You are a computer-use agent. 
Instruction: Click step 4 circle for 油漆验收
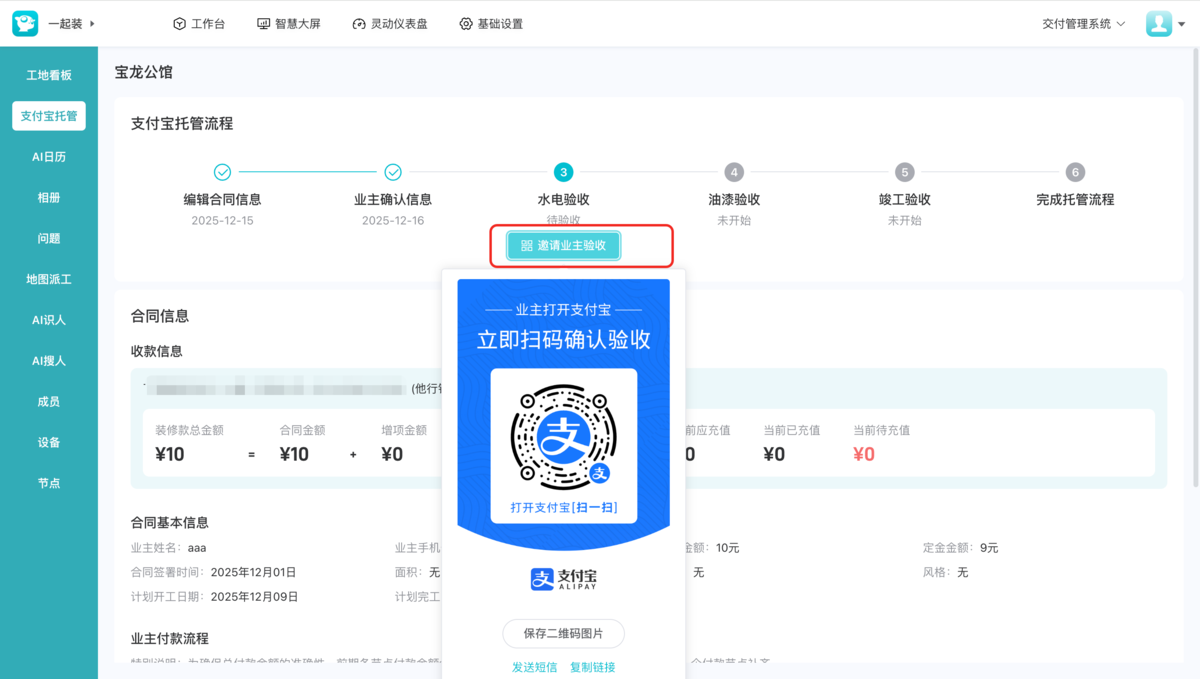click(734, 172)
